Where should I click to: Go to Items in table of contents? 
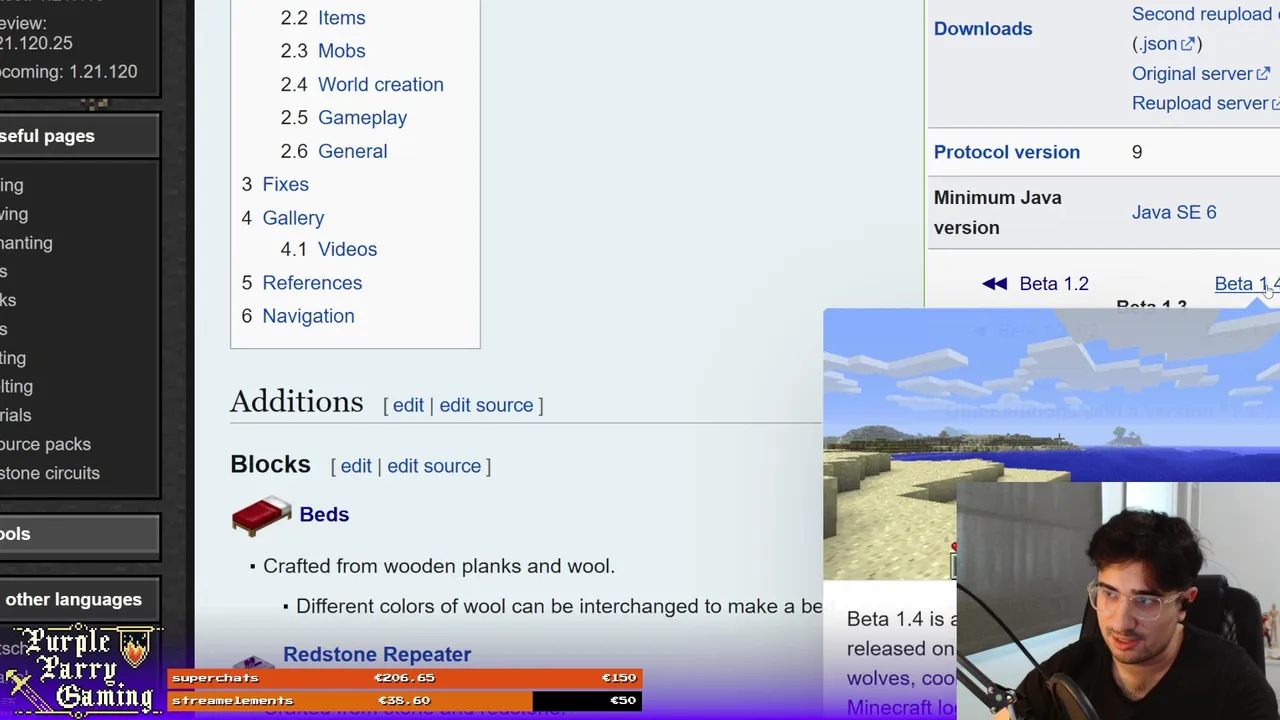click(341, 18)
